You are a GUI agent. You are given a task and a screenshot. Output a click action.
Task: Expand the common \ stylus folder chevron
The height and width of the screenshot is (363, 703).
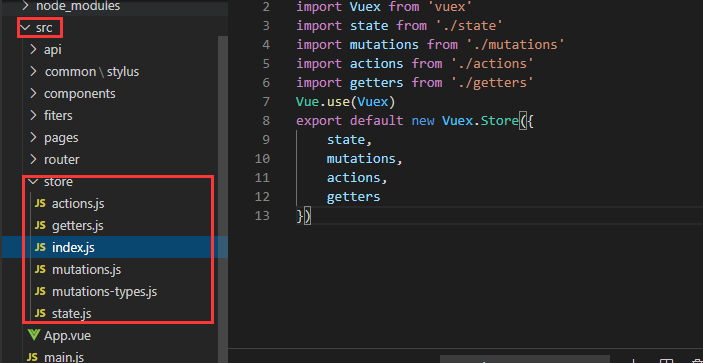[x=34, y=72]
